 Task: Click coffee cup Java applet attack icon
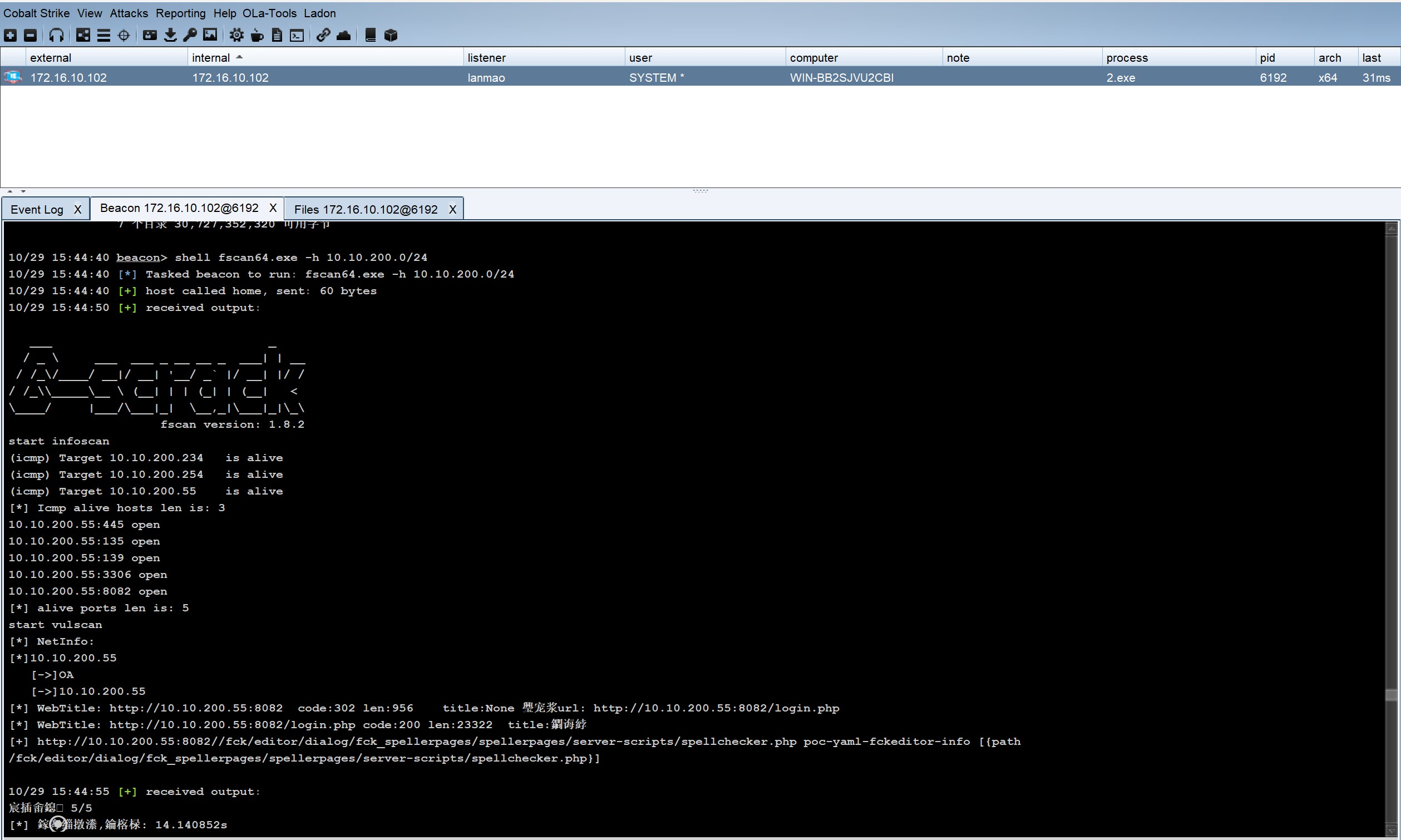pos(257,36)
